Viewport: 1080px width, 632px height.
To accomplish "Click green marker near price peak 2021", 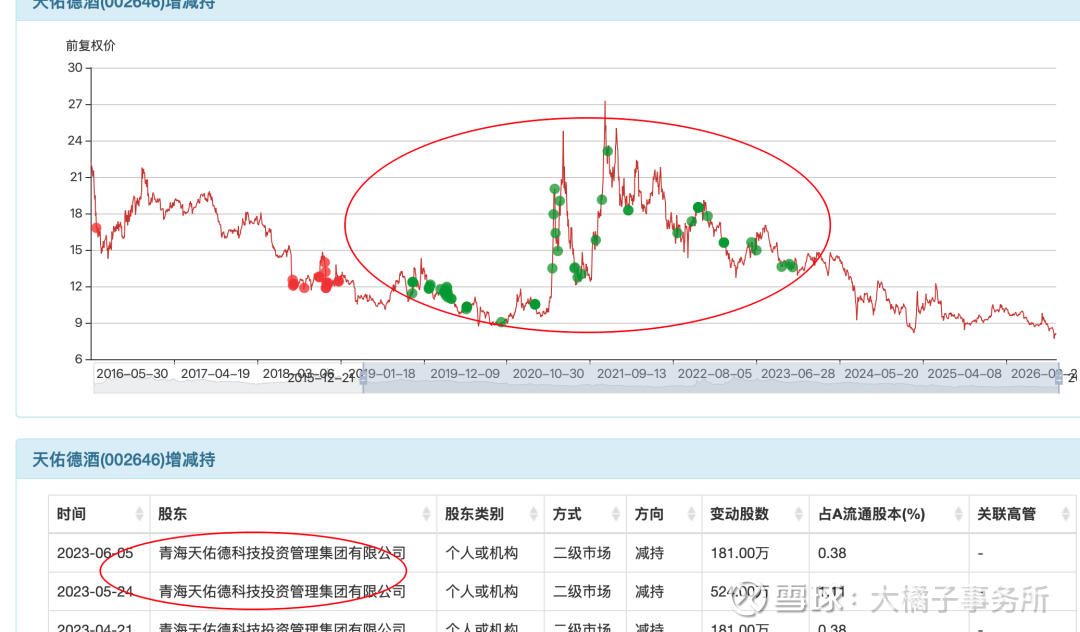I will point(608,151).
